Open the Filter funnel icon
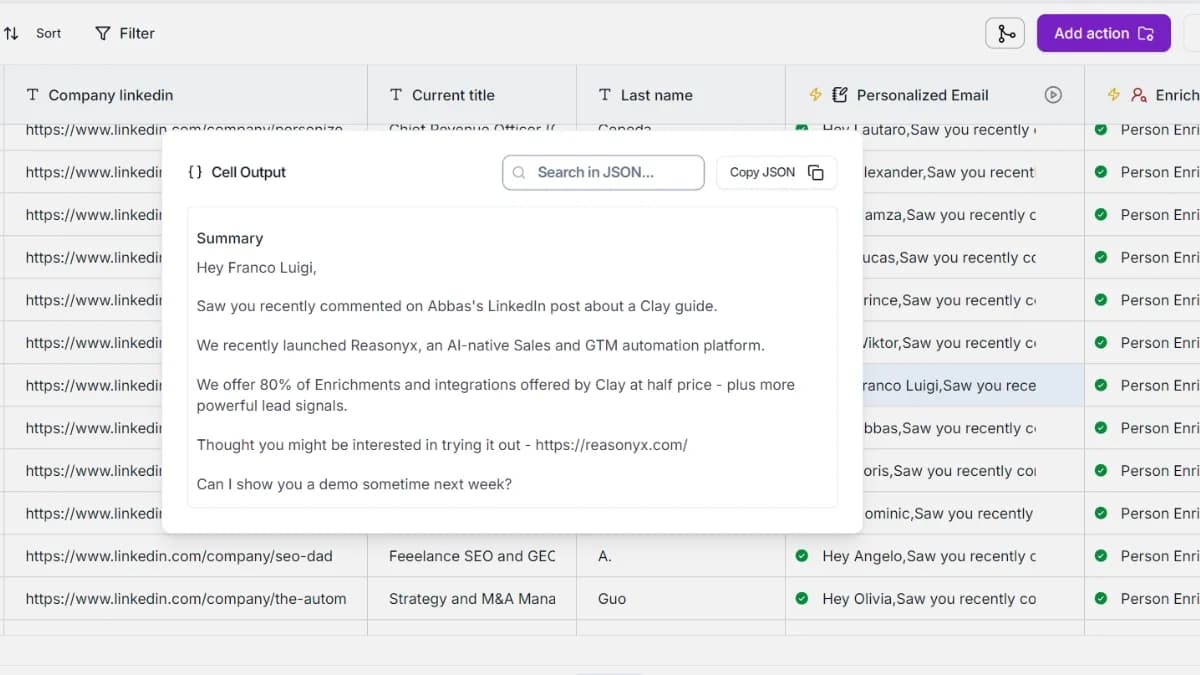 [x=101, y=32]
